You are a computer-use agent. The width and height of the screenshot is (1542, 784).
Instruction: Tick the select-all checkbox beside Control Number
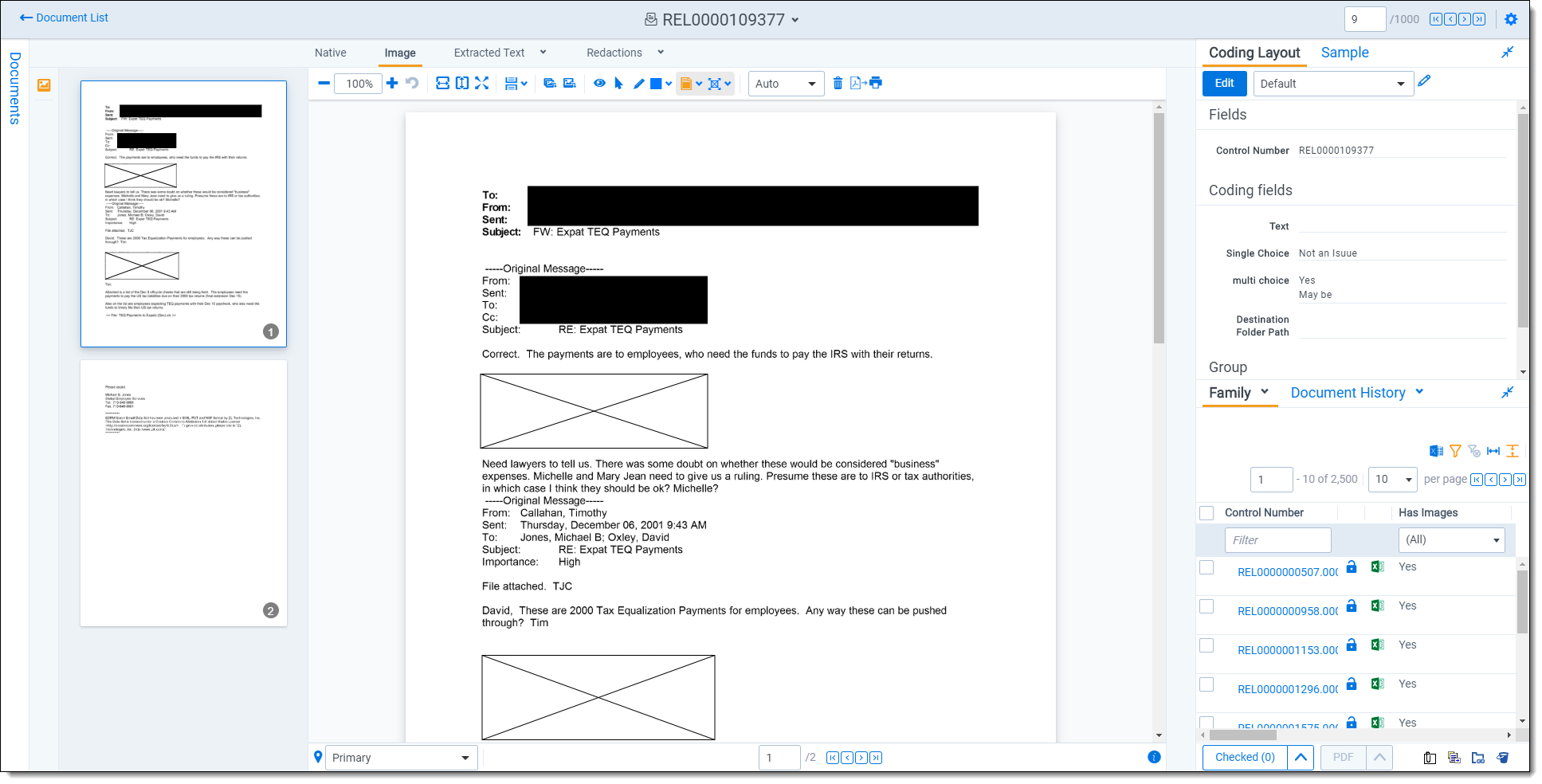tap(1207, 513)
